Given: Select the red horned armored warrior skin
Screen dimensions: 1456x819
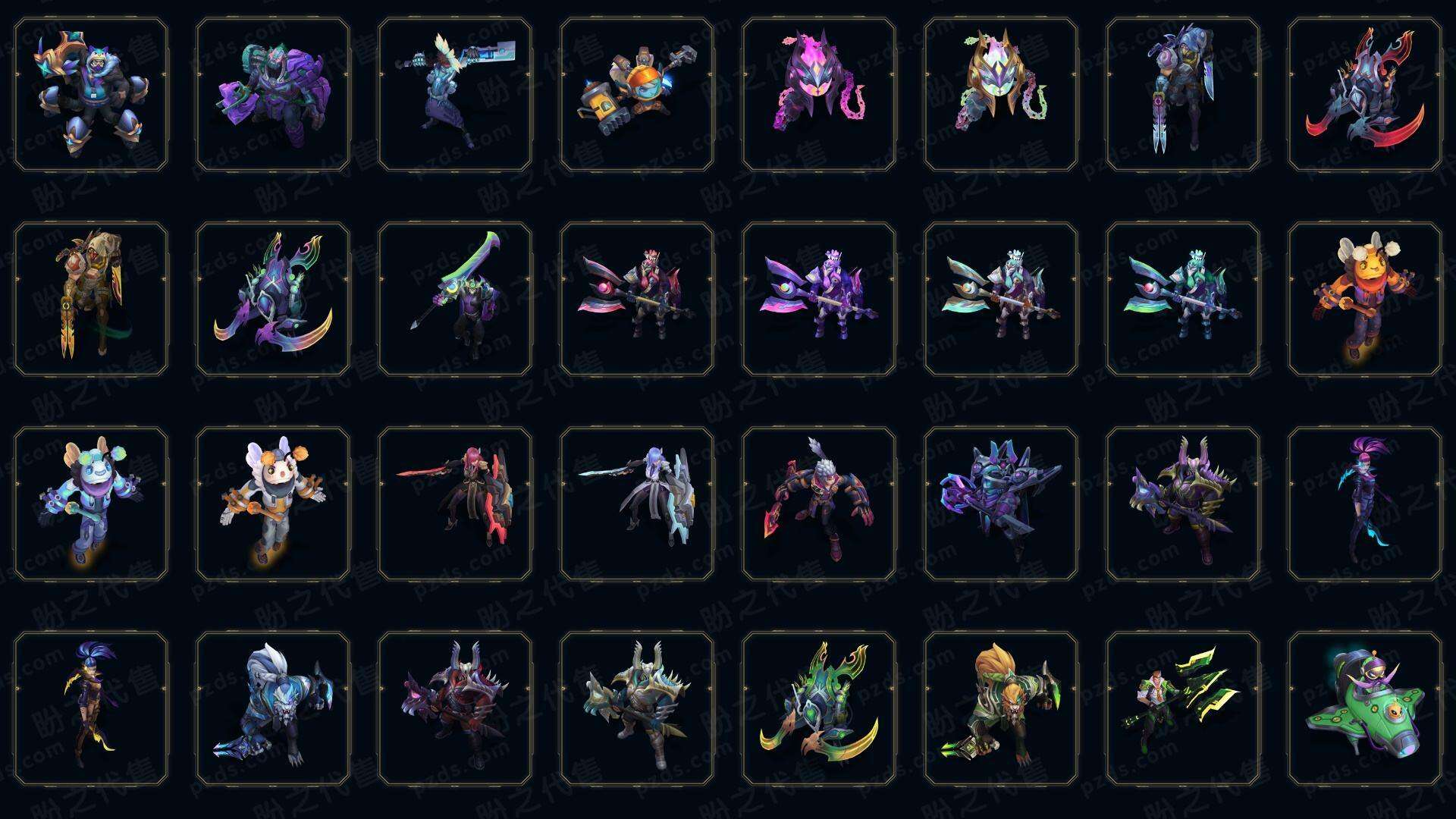Looking at the screenshot, I should pos(455,708).
